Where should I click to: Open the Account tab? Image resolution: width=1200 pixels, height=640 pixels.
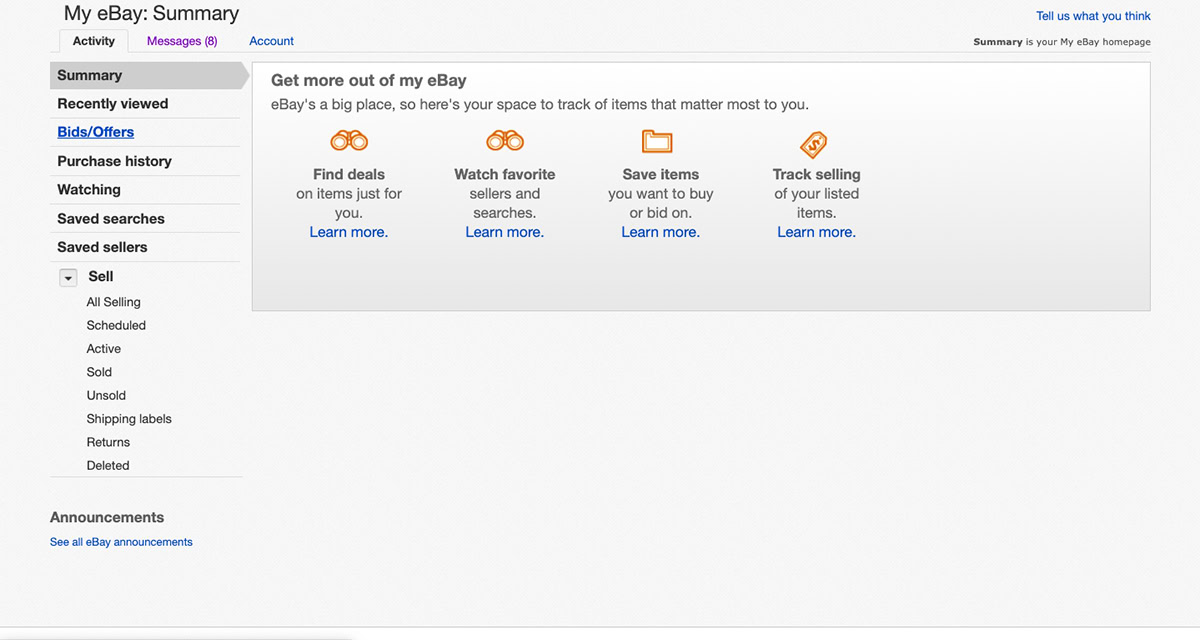[x=271, y=41]
